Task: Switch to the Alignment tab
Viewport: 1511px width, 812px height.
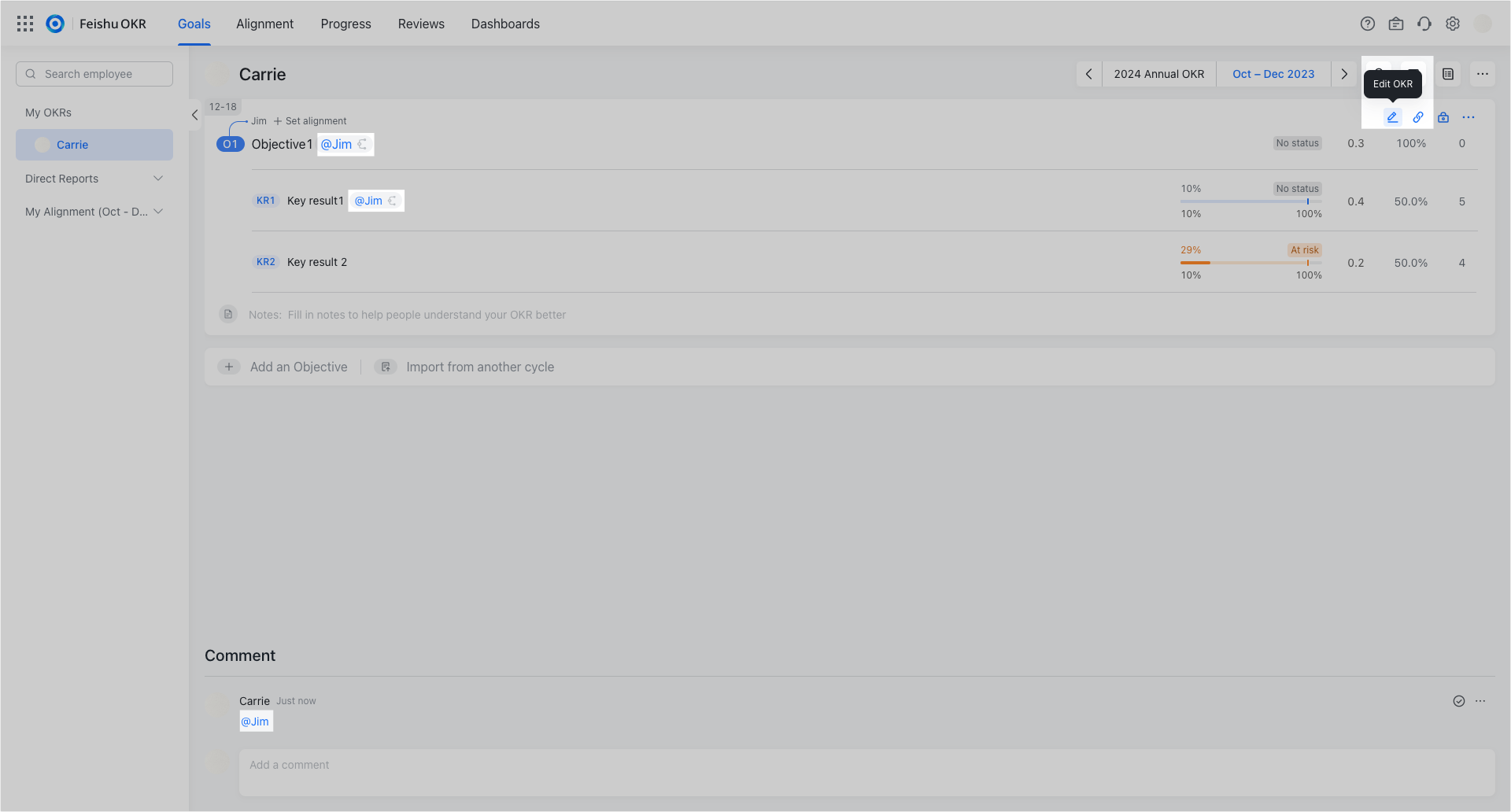Action: tap(264, 24)
